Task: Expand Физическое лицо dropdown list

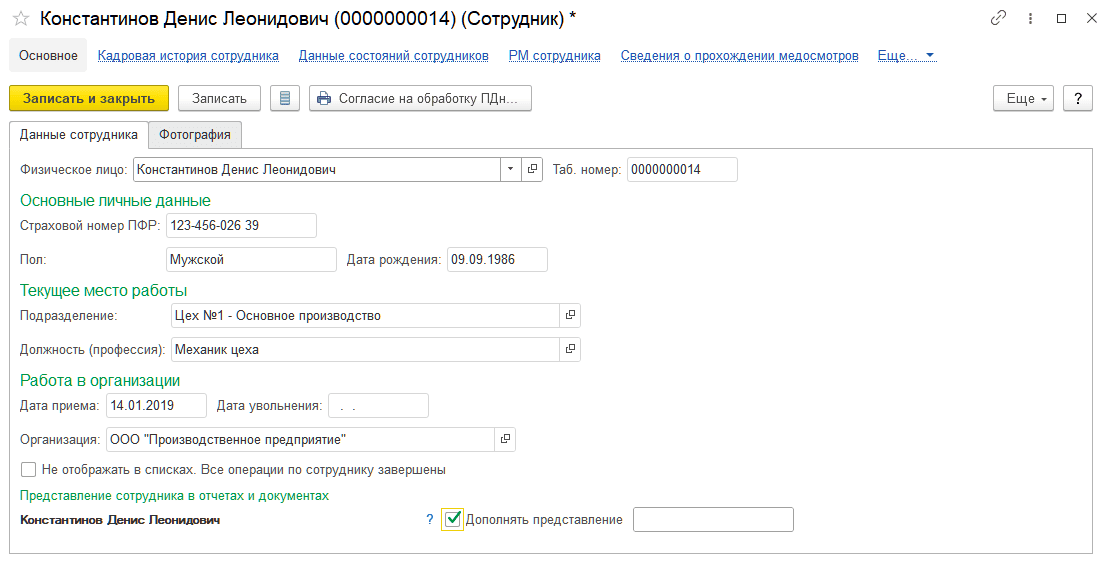Action: [x=511, y=169]
